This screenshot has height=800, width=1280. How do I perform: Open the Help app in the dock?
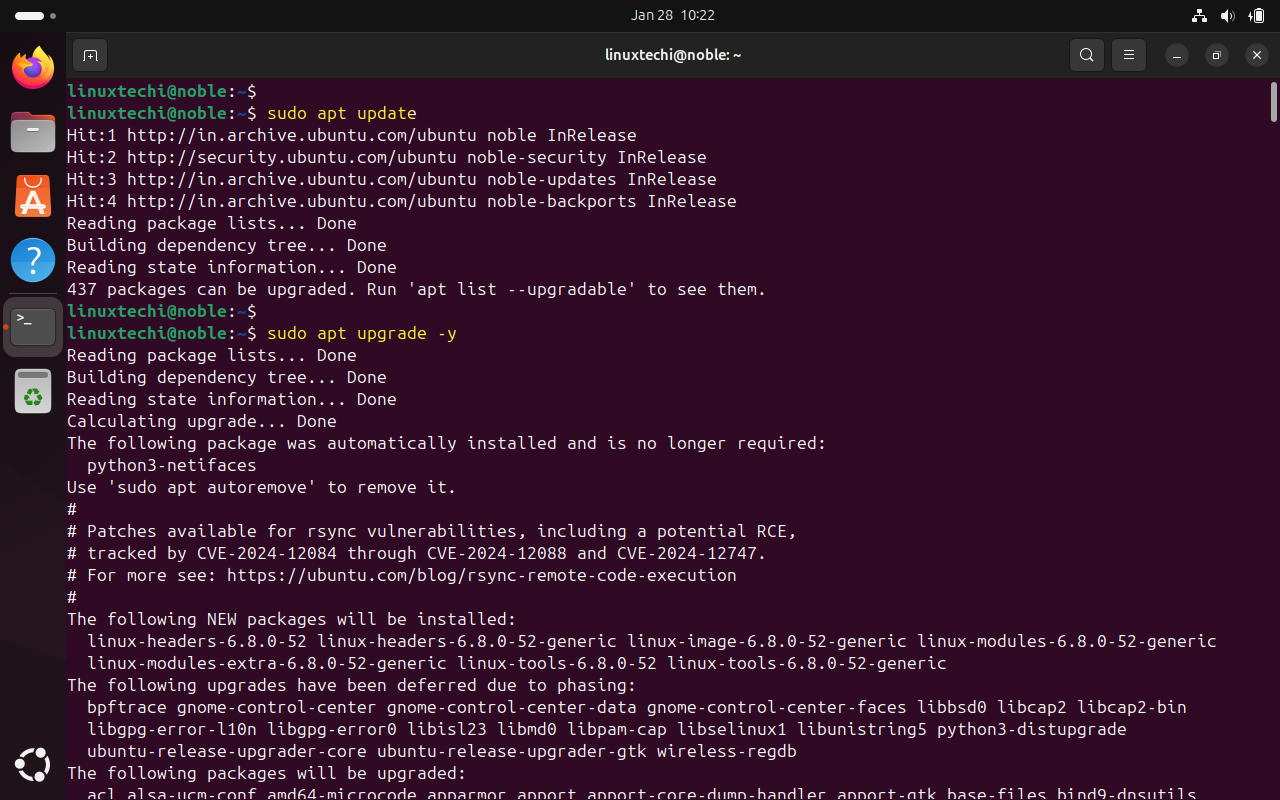coord(33,260)
